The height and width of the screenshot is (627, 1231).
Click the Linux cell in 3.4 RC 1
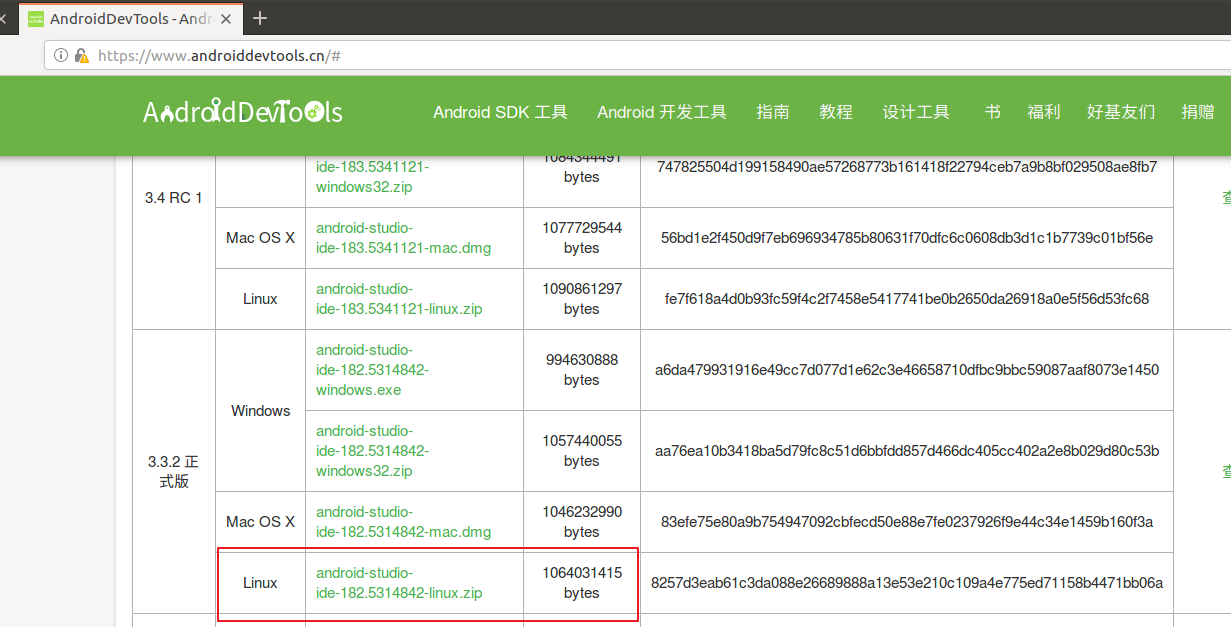(260, 299)
